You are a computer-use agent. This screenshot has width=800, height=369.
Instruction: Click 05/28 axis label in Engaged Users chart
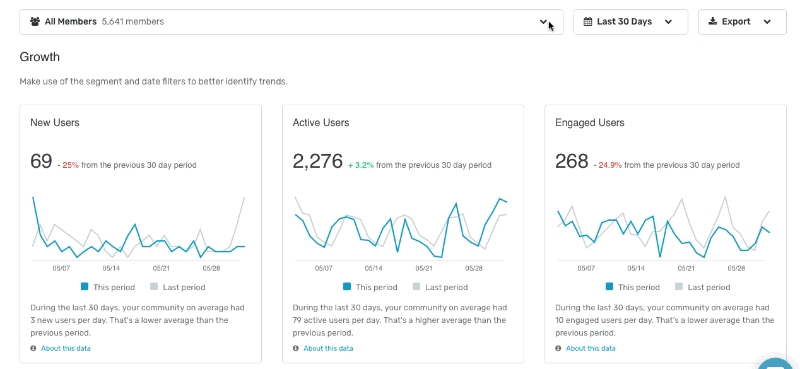pos(736,268)
